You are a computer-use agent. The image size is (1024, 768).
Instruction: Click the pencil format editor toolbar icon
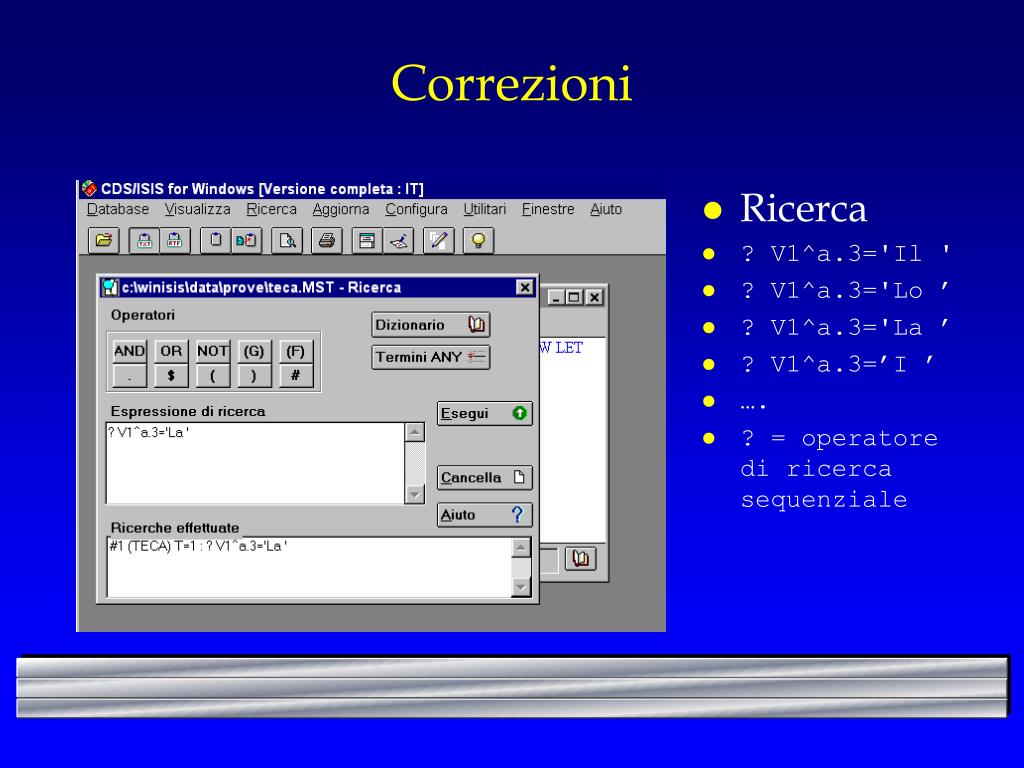pyautogui.click(x=438, y=240)
